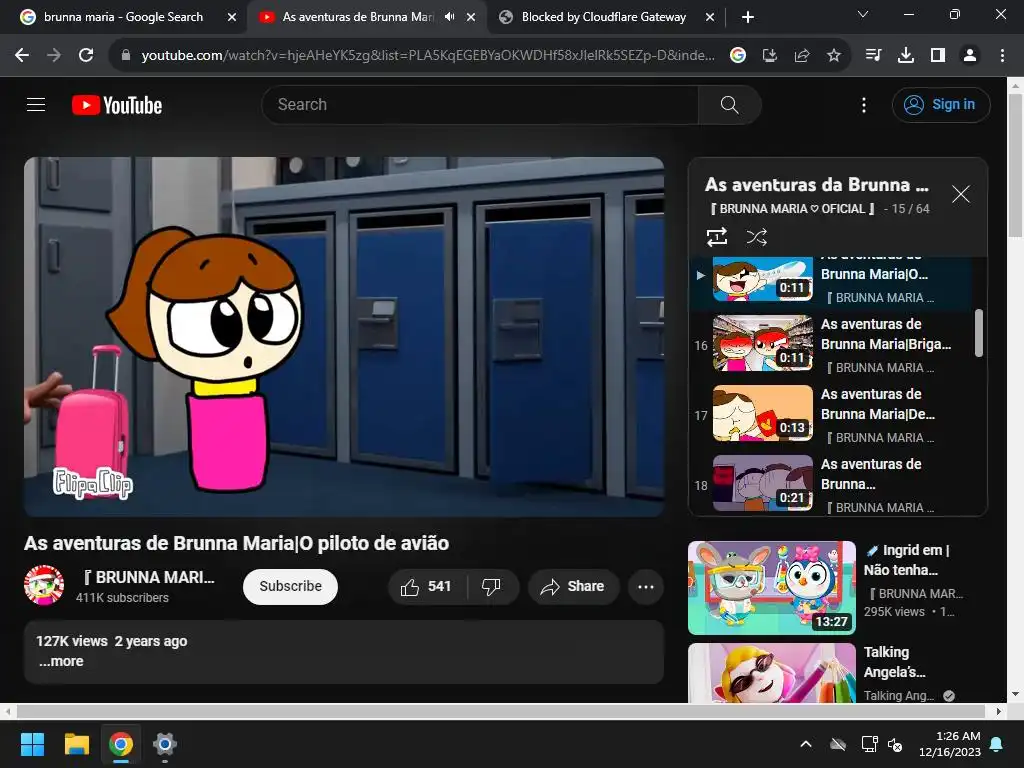Screen dimensions: 1024x768
Task: Open YouTube settings three-dot menu
Action: 863,104
